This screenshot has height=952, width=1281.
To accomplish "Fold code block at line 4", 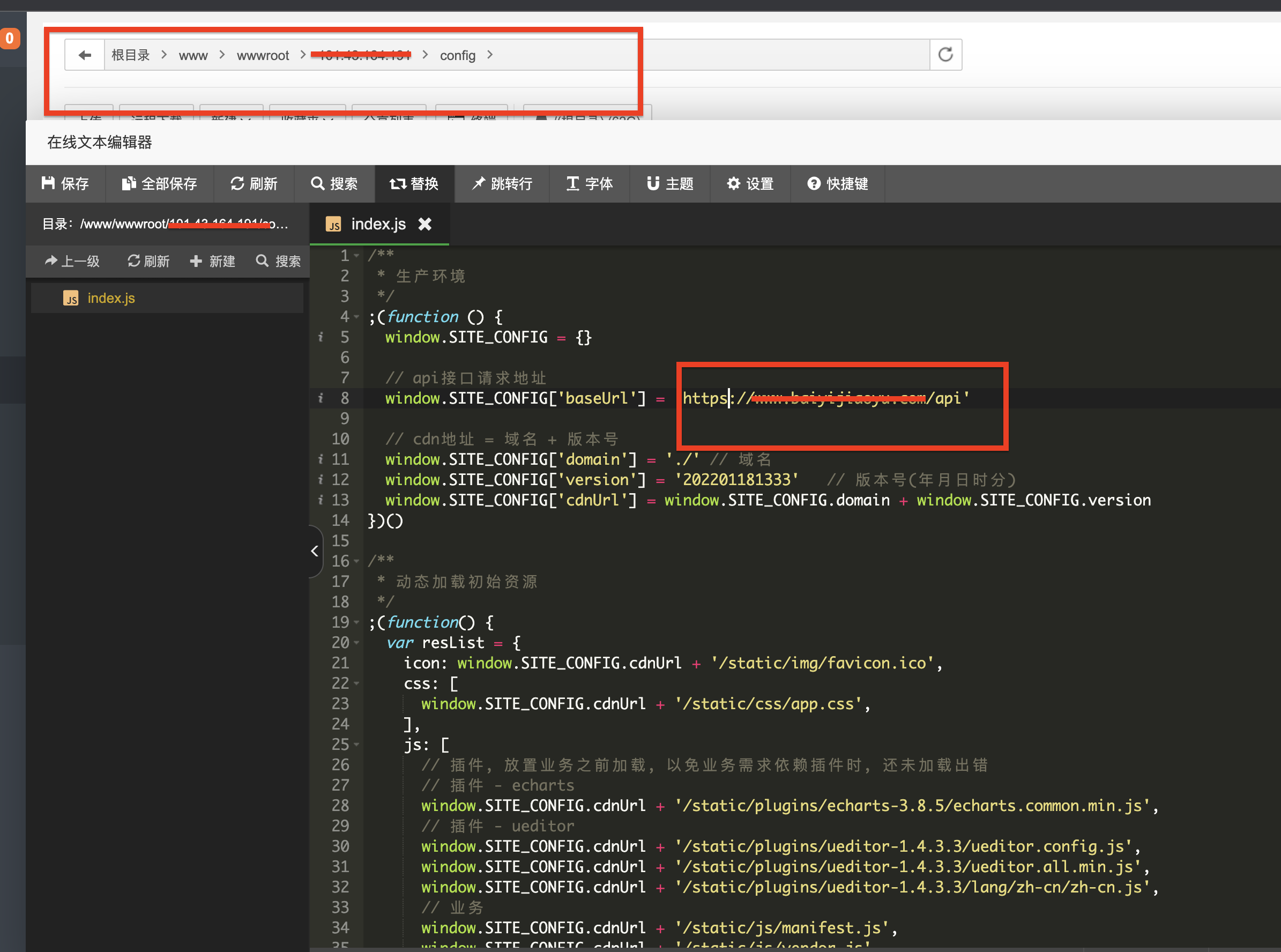I will [357, 317].
